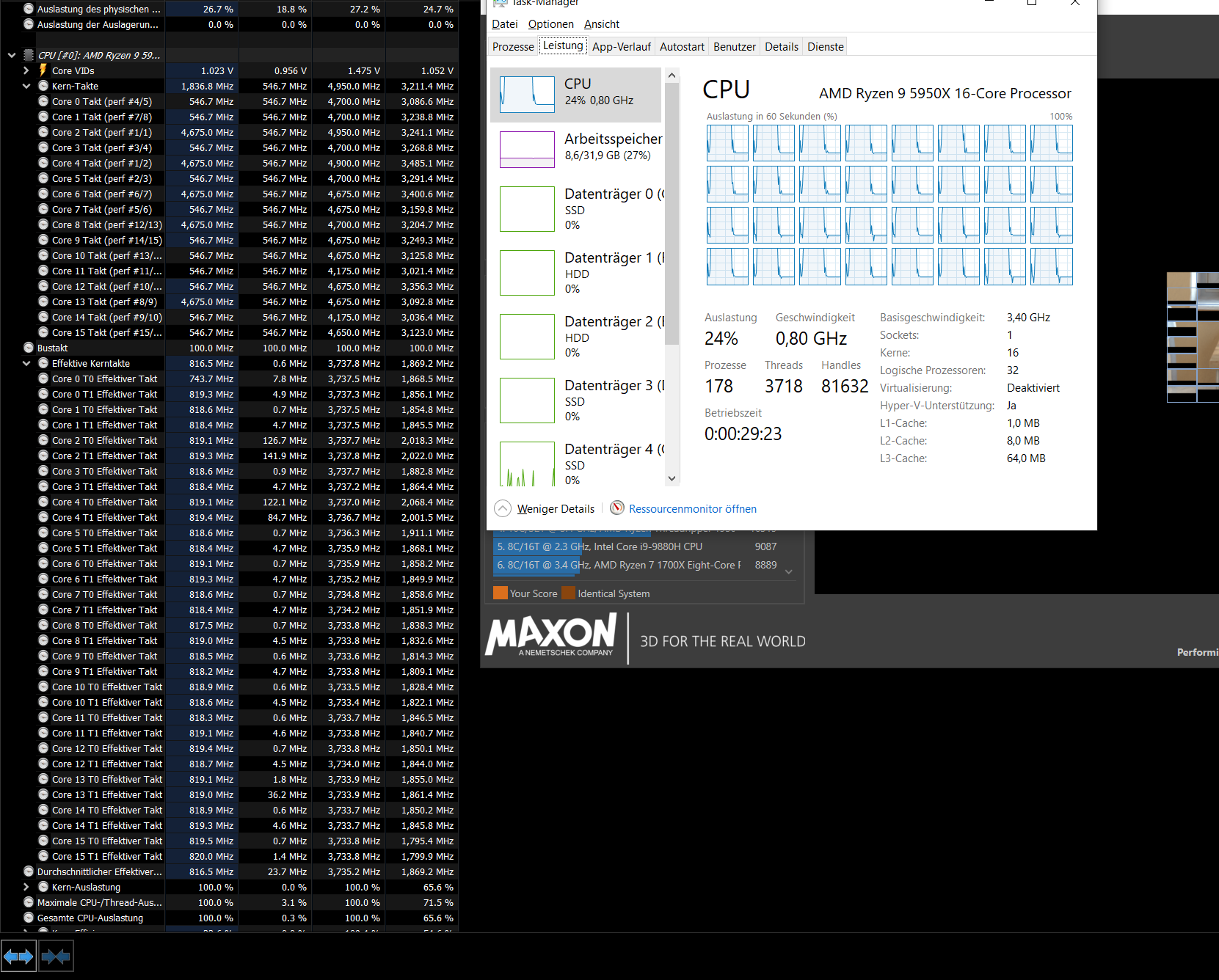Click the sensor icon of Core 8 Takt (perf #12/13)
The height and width of the screenshot is (980, 1219).
(43, 224)
